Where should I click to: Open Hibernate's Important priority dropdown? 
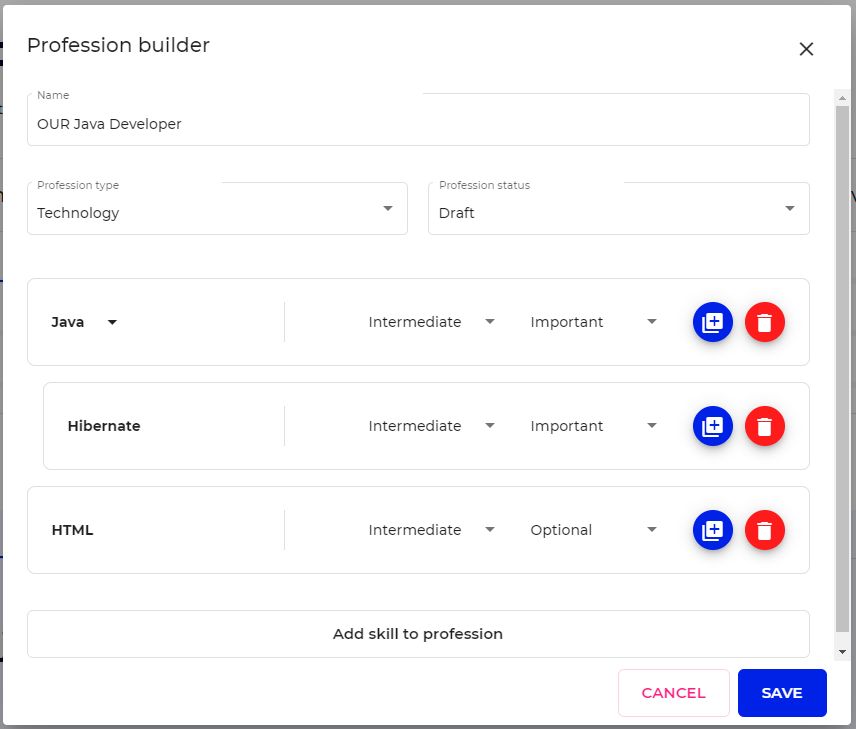click(593, 426)
